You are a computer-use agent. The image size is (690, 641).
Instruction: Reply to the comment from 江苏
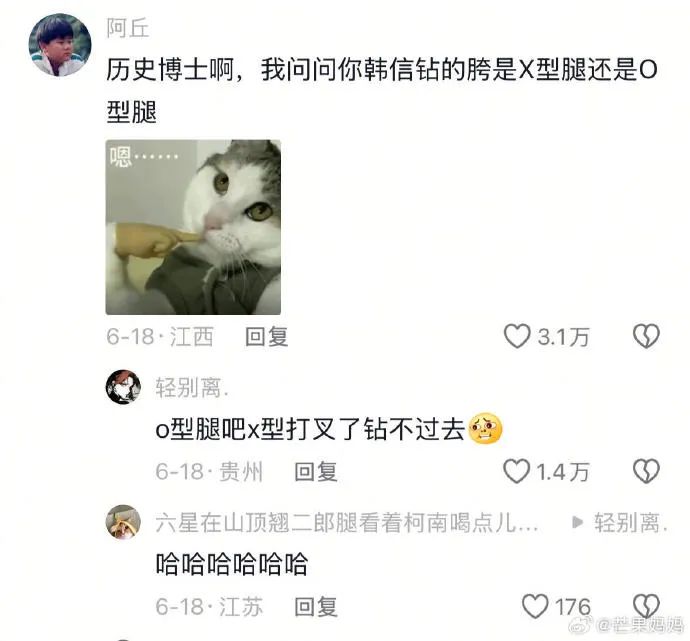tap(316, 607)
